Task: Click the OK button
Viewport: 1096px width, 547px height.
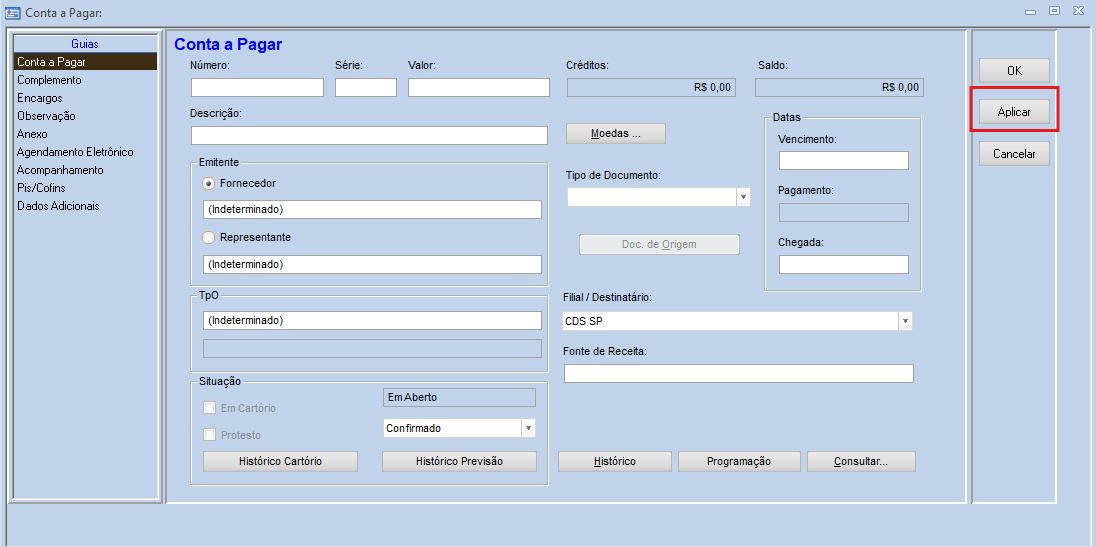Action: 1014,71
